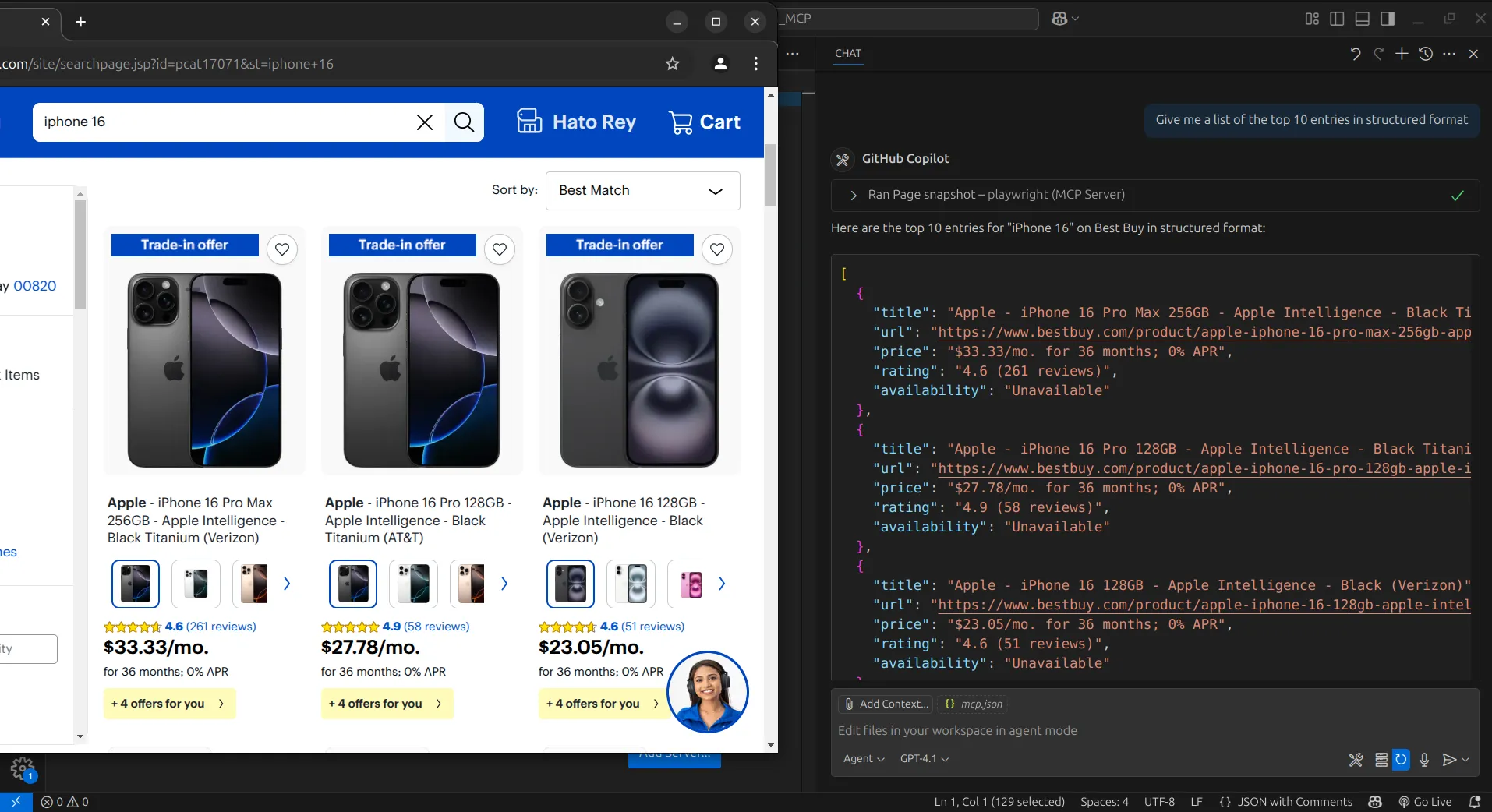Expand the Ran Page snapshot entry

pos(854,195)
